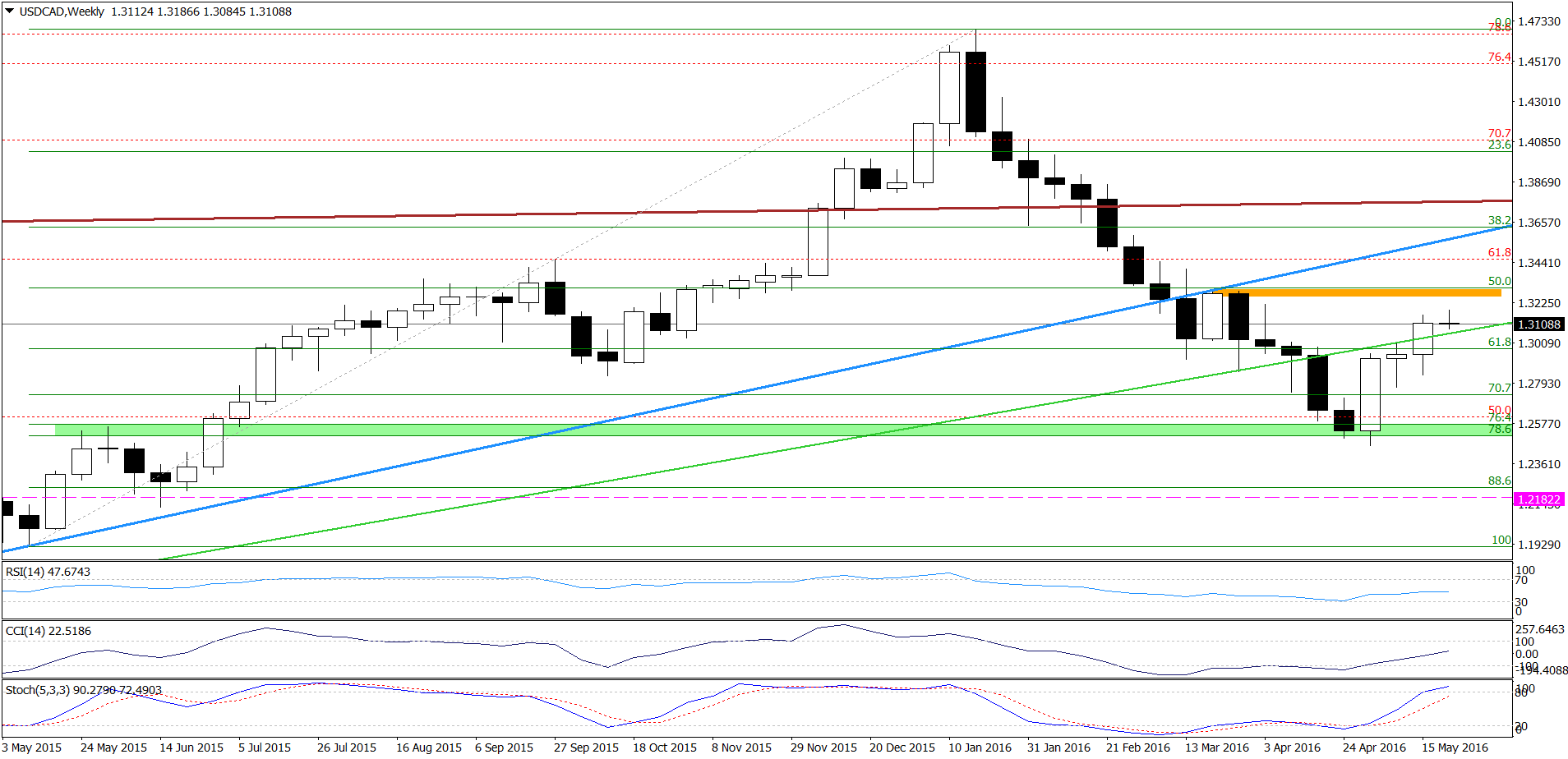Click price axis value 1.40850

[x=1539, y=142]
